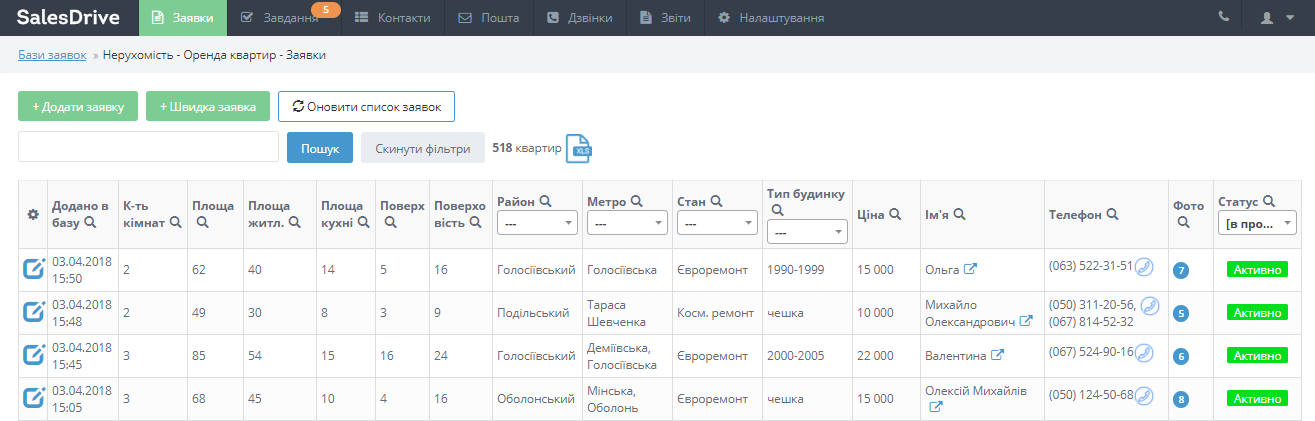
Task: Edit the request added 03.04.2018 15:50
Action: pyautogui.click(x=34, y=269)
